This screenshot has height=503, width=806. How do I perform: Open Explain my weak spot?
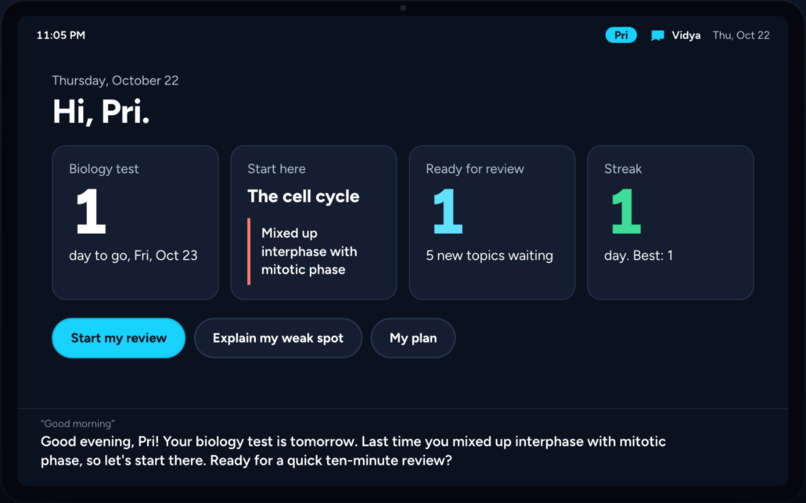[x=278, y=338]
